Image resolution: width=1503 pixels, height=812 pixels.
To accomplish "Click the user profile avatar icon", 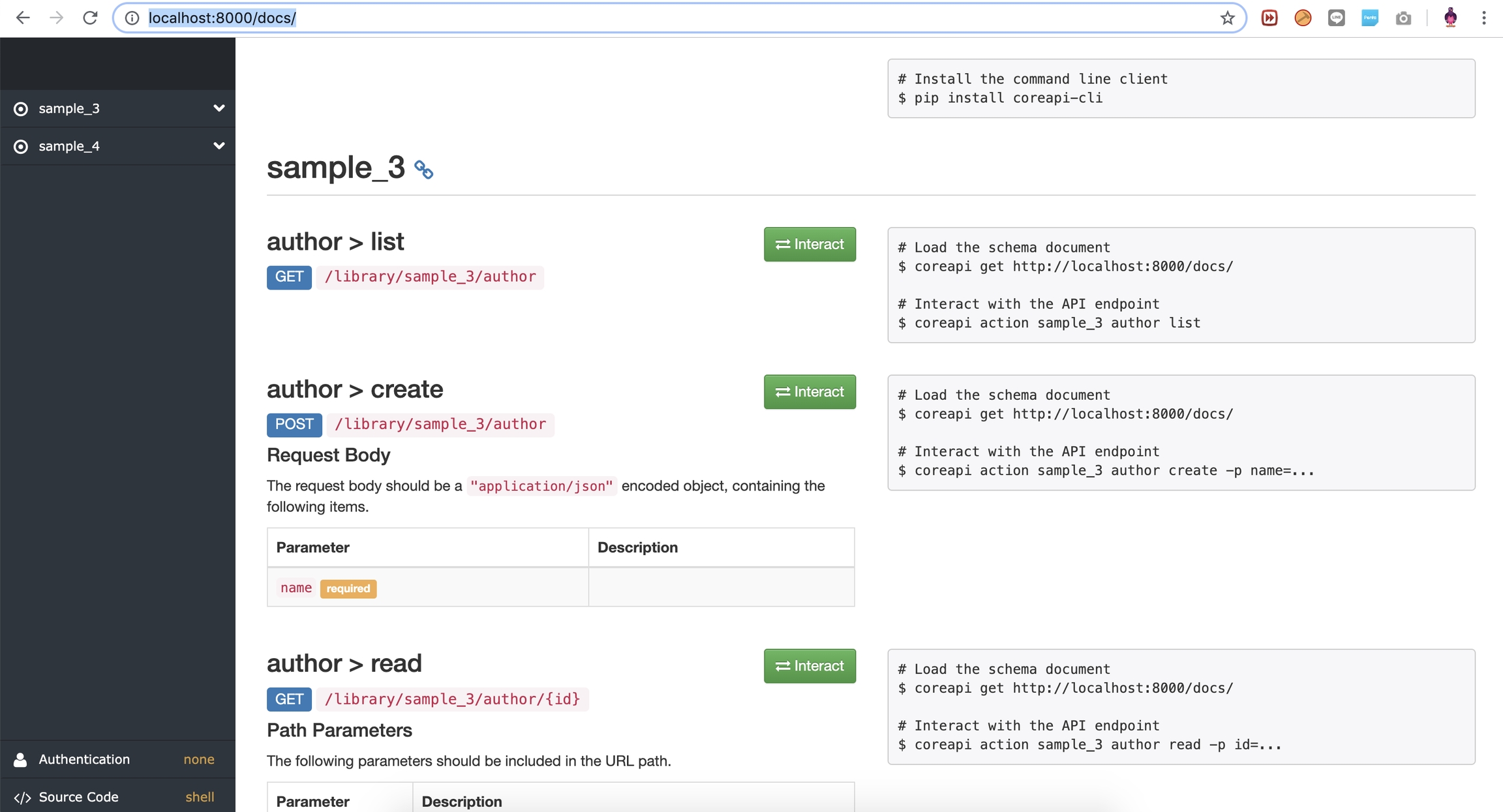I will (x=1450, y=18).
